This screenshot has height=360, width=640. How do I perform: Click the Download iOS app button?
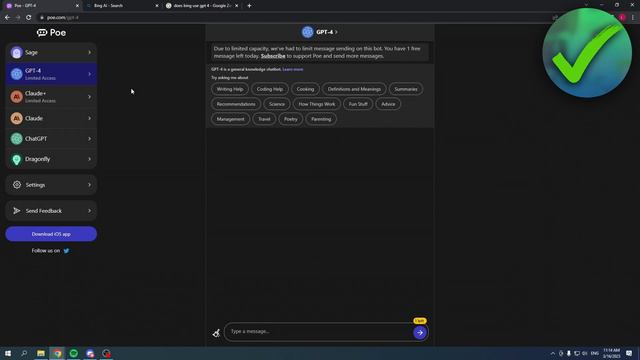(51, 234)
